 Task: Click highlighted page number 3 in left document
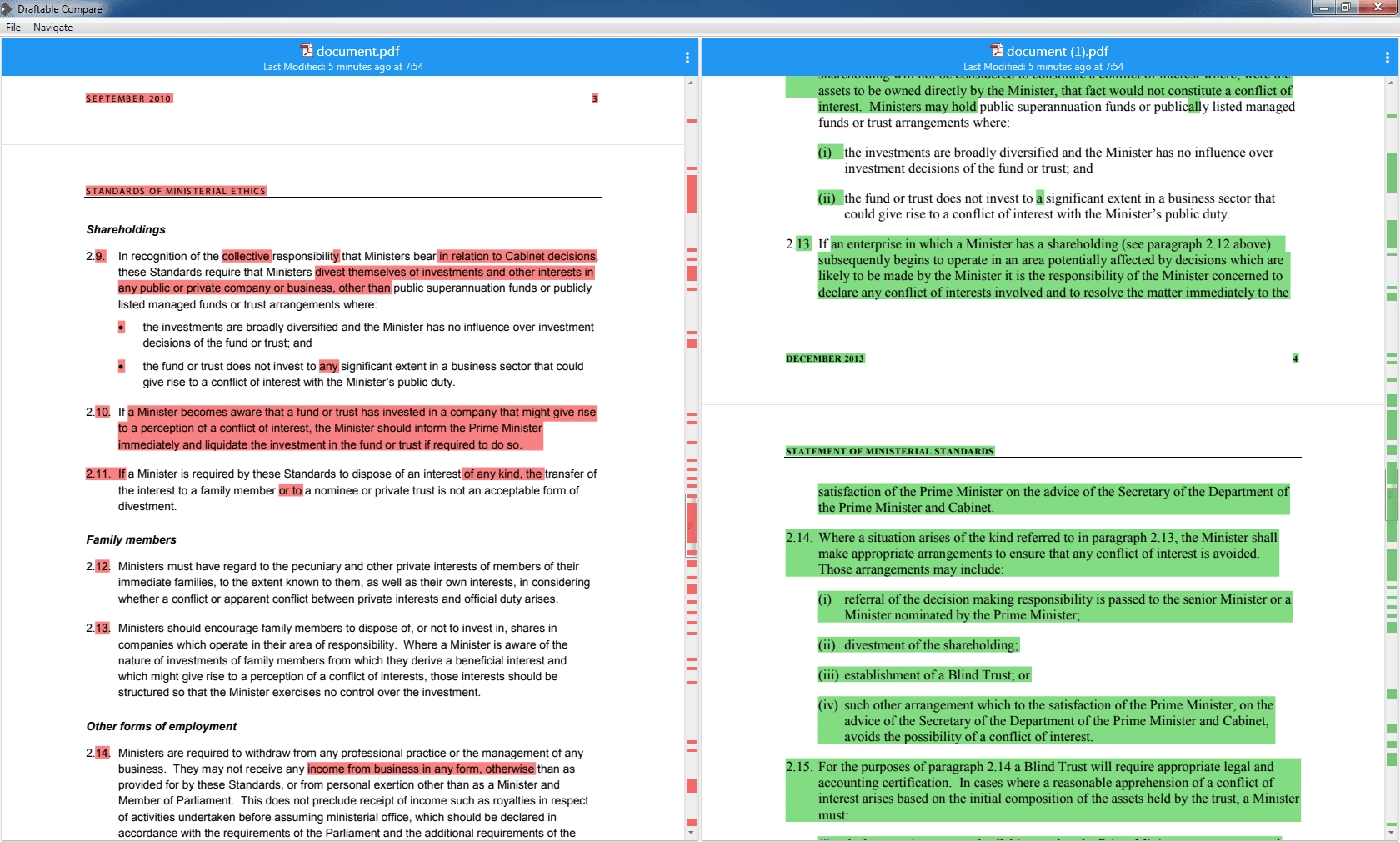point(595,98)
